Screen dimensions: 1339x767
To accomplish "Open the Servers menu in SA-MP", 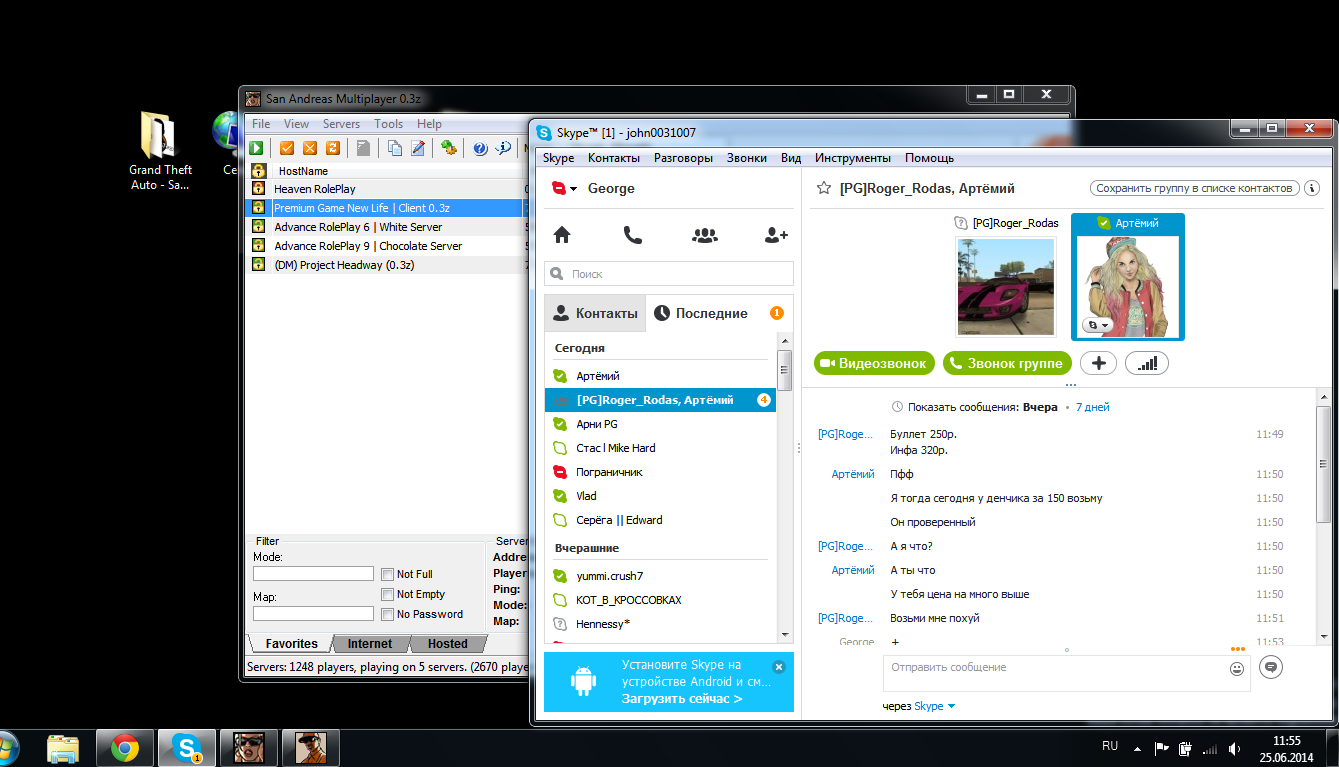I will pos(341,124).
